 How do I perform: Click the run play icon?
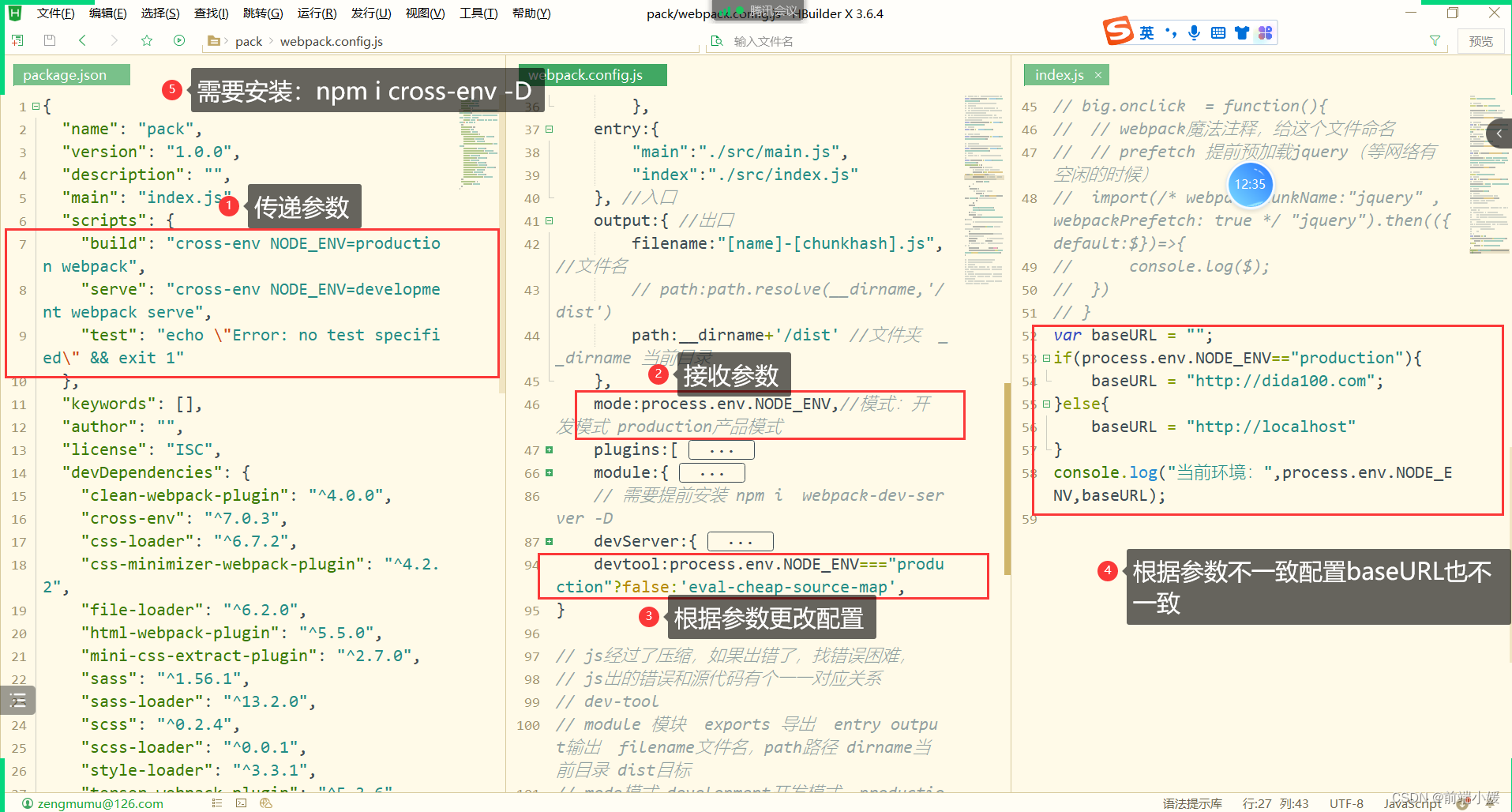(179, 40)
